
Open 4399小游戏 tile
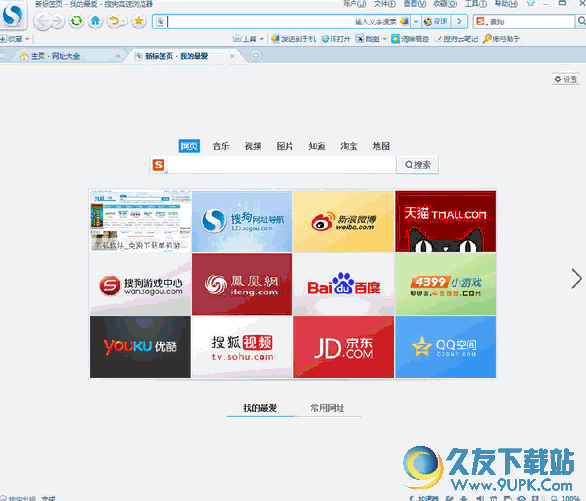pos(445,284)
